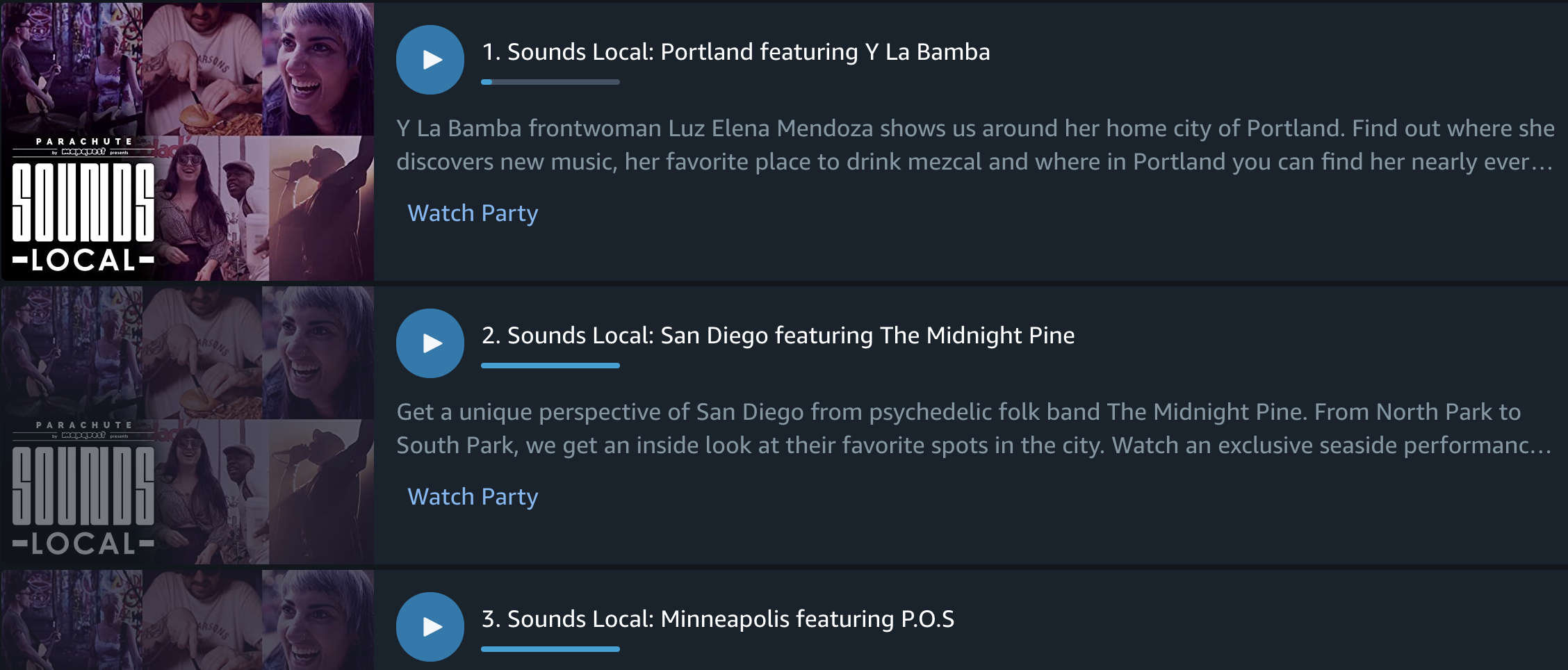The width and height of the screenshot is (1568, 670).
Task: Click the laughing woman photo in episode 1 thumbnail
Action: tap(318, 69)
